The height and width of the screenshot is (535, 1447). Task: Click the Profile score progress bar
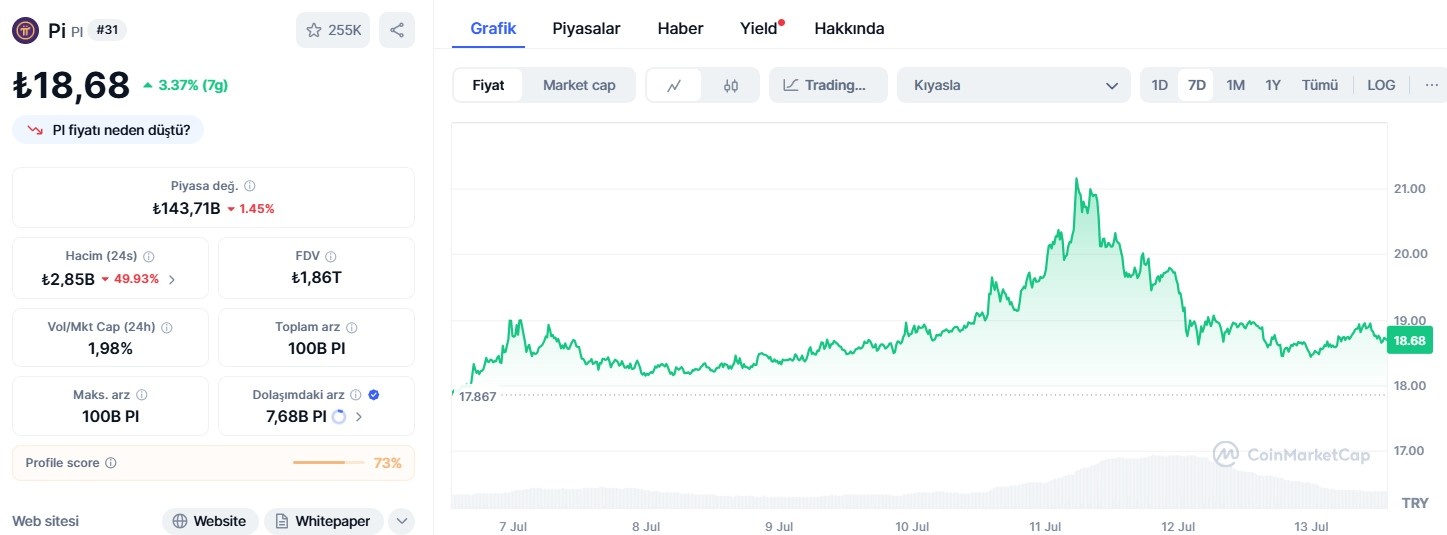328,463
